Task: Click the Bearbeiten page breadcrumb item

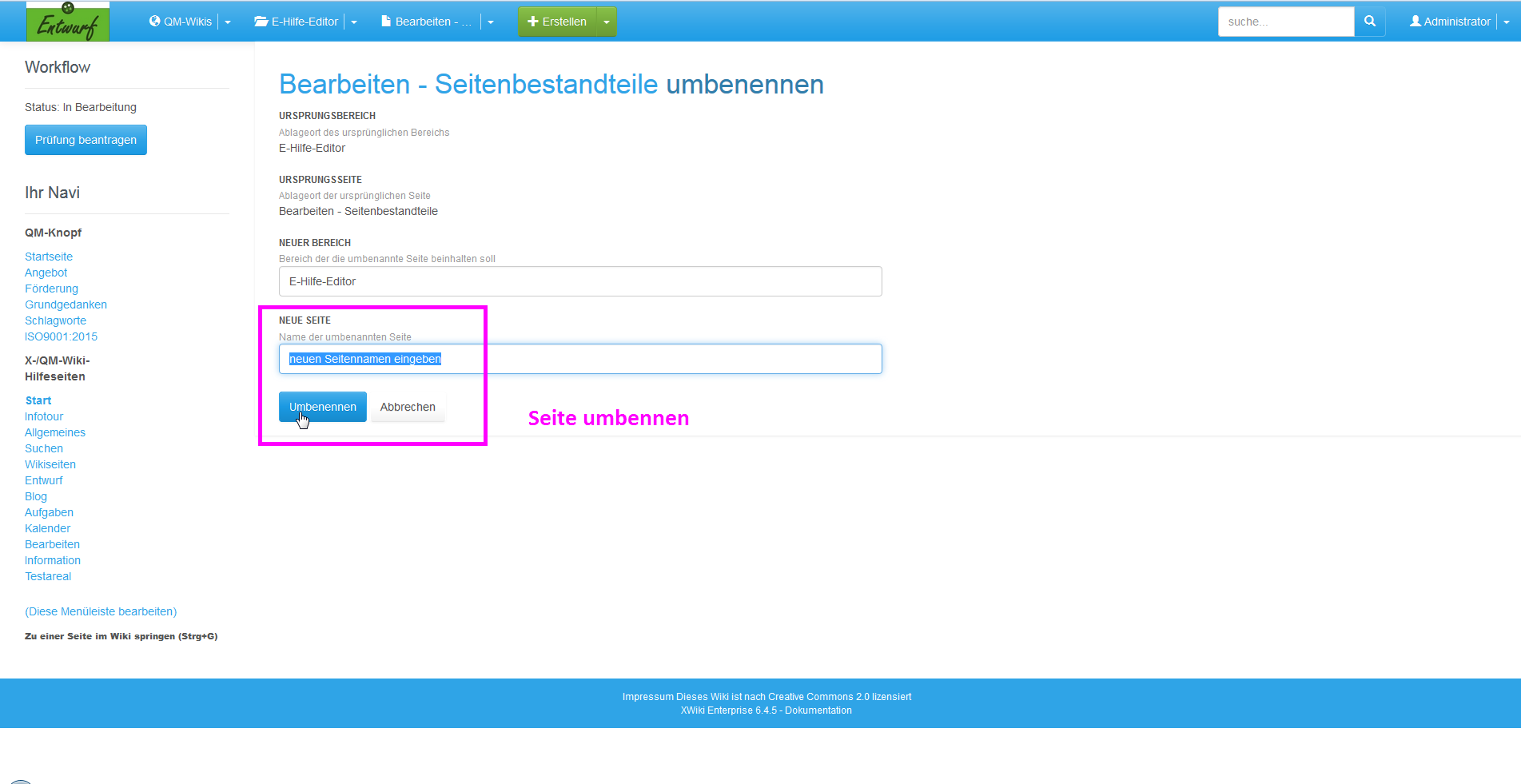Action: click(427, 22)
